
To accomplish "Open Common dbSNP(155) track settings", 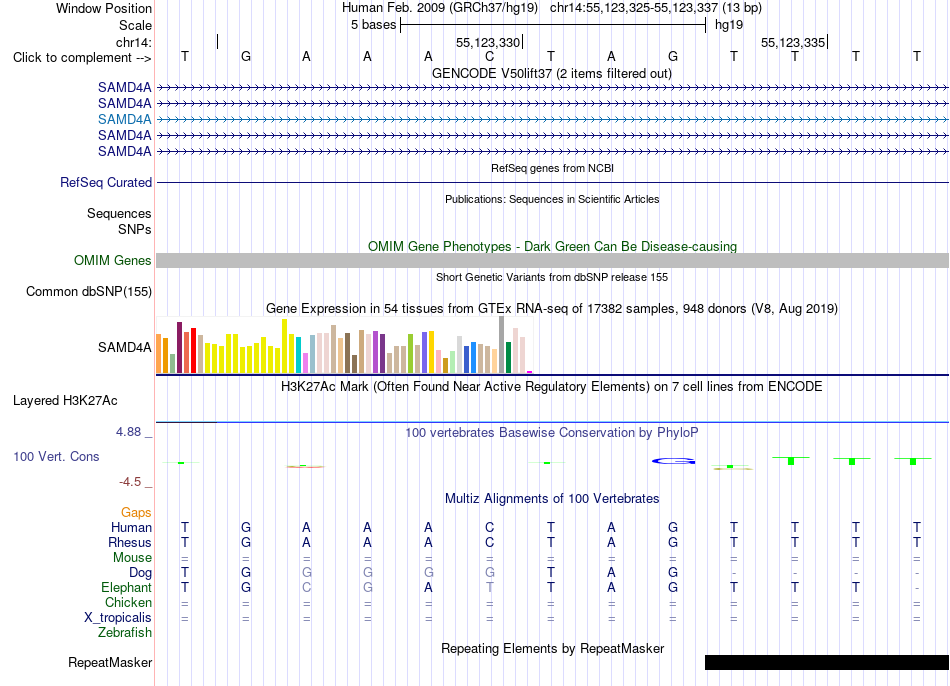I will point(88,291).
